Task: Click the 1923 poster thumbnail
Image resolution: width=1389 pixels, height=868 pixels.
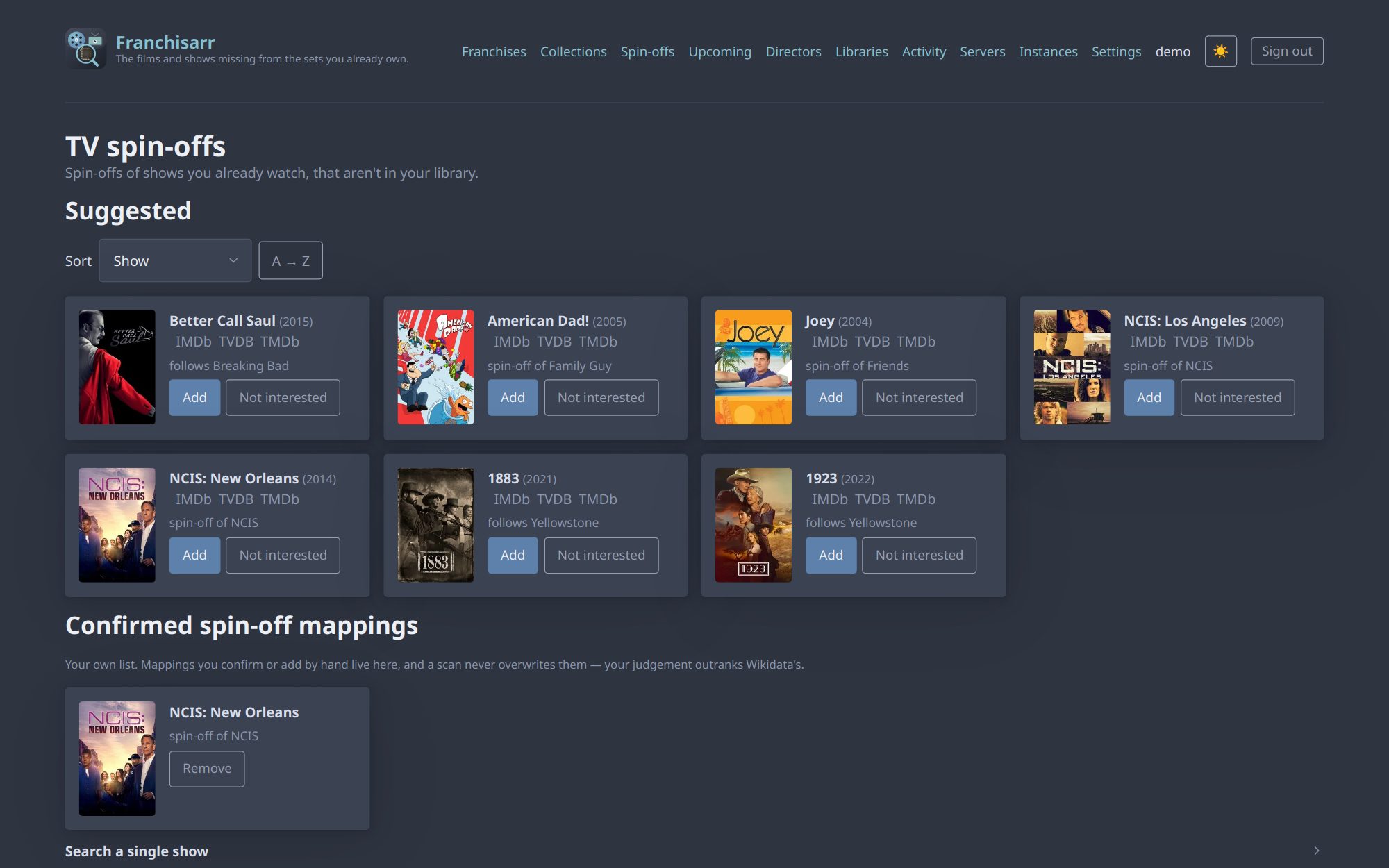Action: click(754, 525)
